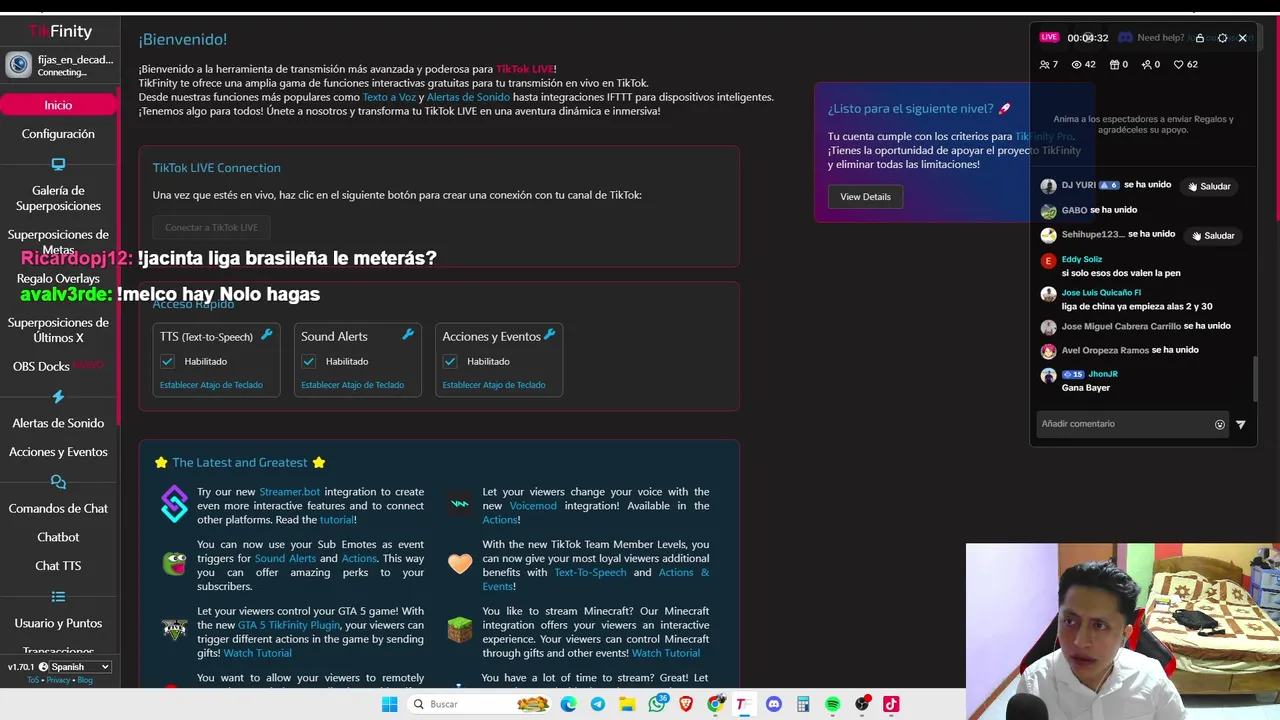Viewport: 1280px width, 720px height.
Task: Select the Inicio sidebar item
Action: pyautogui.click(x=58, y=105)
